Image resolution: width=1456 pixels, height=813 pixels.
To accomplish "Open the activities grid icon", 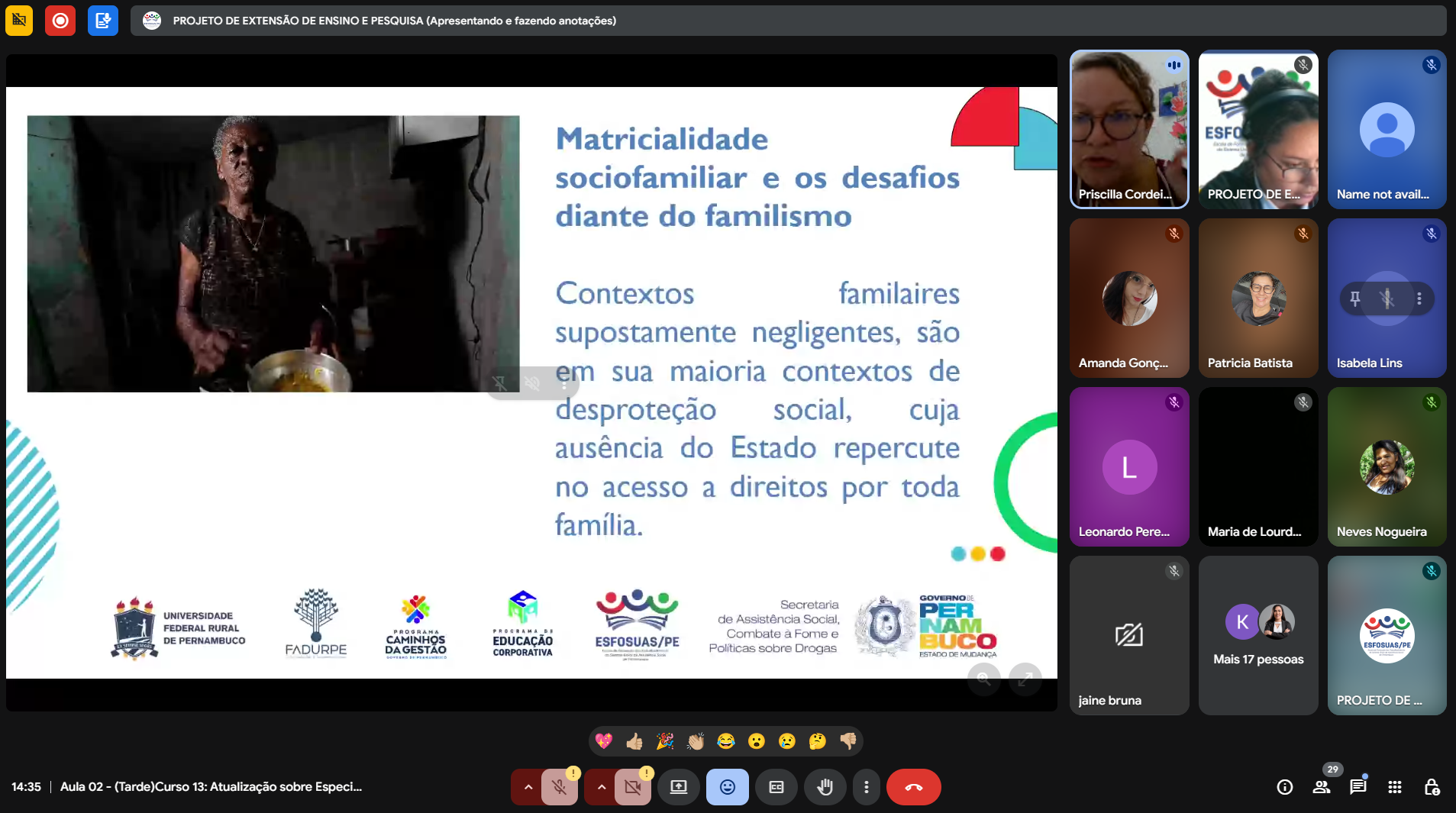I will [1394, 787].
